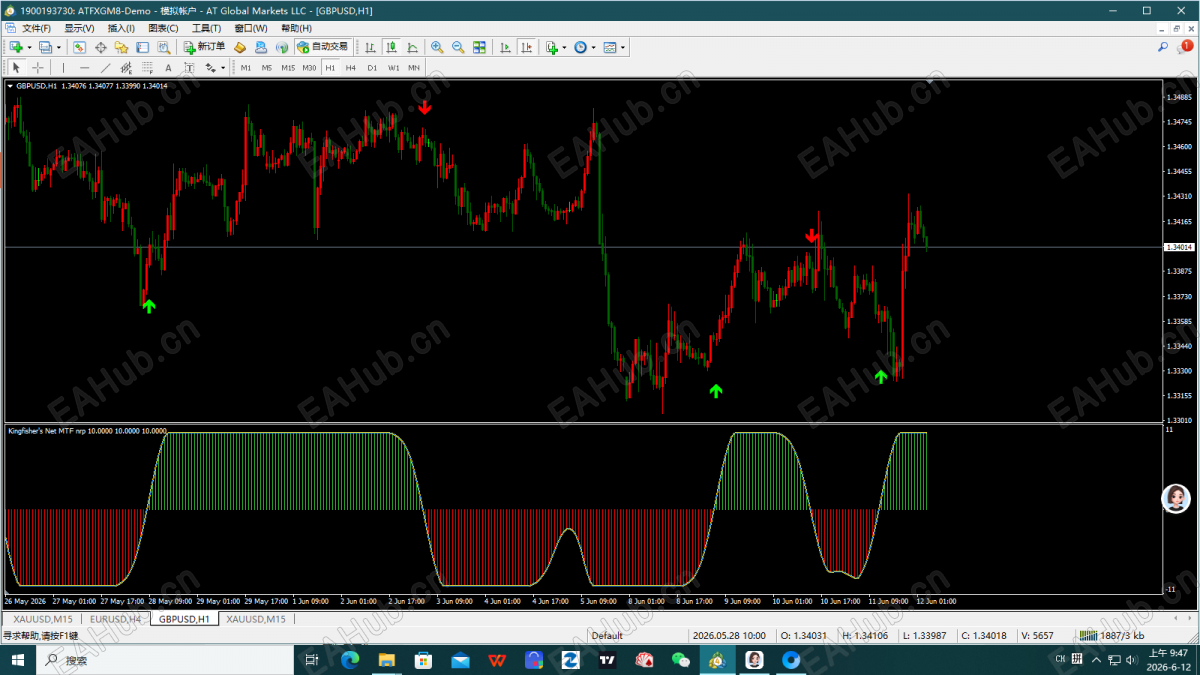Select the text (A) tool
Image resolution: width=1200 pixels, height=675 pixels.
[168, 68]
